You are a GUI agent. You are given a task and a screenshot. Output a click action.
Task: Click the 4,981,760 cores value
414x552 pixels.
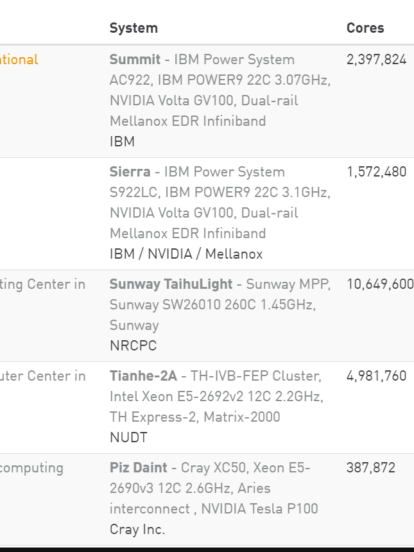pos(376,376)
